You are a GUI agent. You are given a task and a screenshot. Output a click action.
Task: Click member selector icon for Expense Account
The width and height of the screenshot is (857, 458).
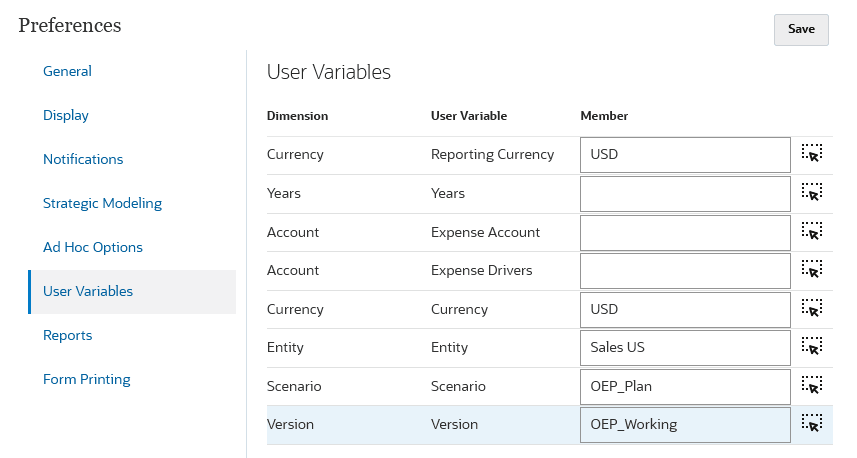tap(812, 231)
